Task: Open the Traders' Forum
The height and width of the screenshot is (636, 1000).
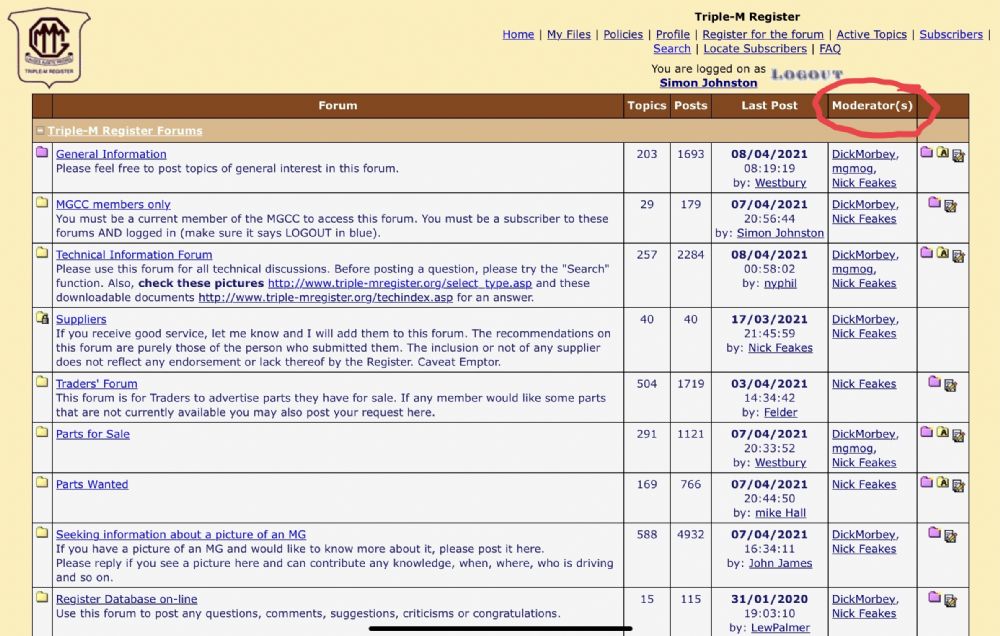Action: tap(96, 383)
